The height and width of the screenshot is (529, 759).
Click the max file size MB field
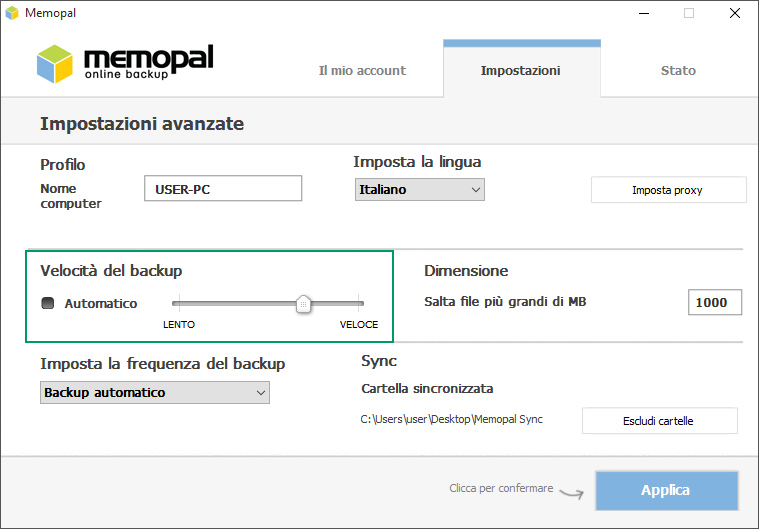tap(715, 302)
